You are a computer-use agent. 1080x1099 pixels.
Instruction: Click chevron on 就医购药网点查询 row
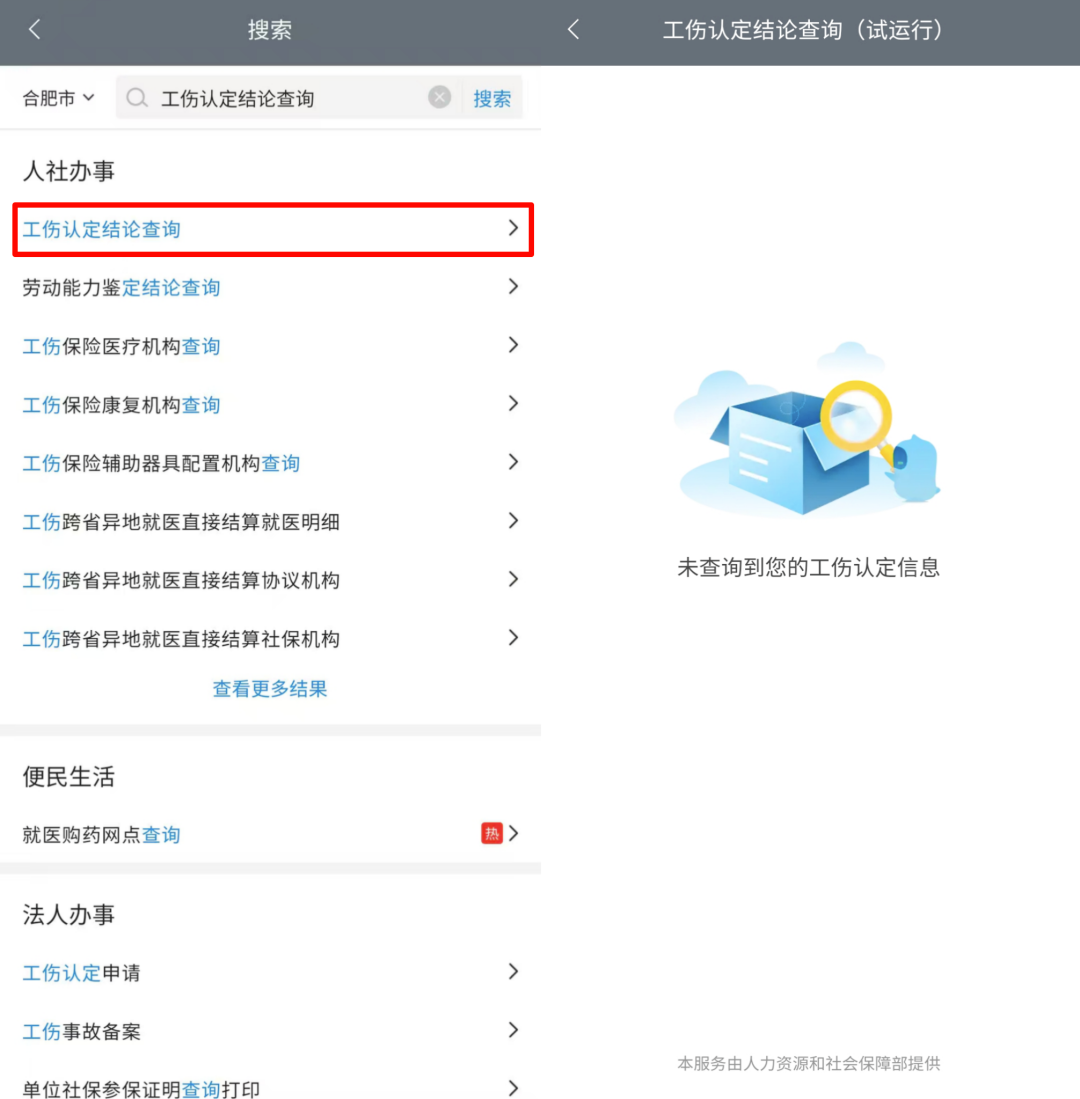tap(514, 833)
